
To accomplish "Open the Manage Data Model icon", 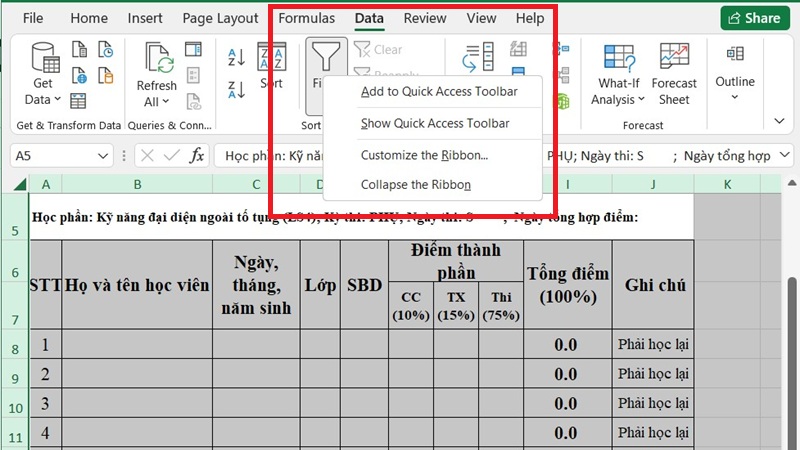I will point(563,101).
